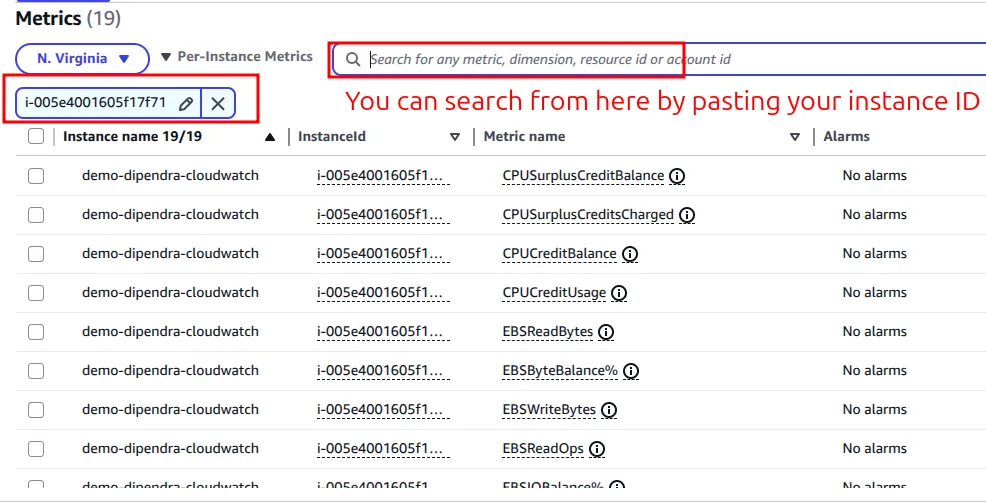Open the Metric name column filter arrow
This screenshot has height=503, width=986.
[x=795, y=137]
